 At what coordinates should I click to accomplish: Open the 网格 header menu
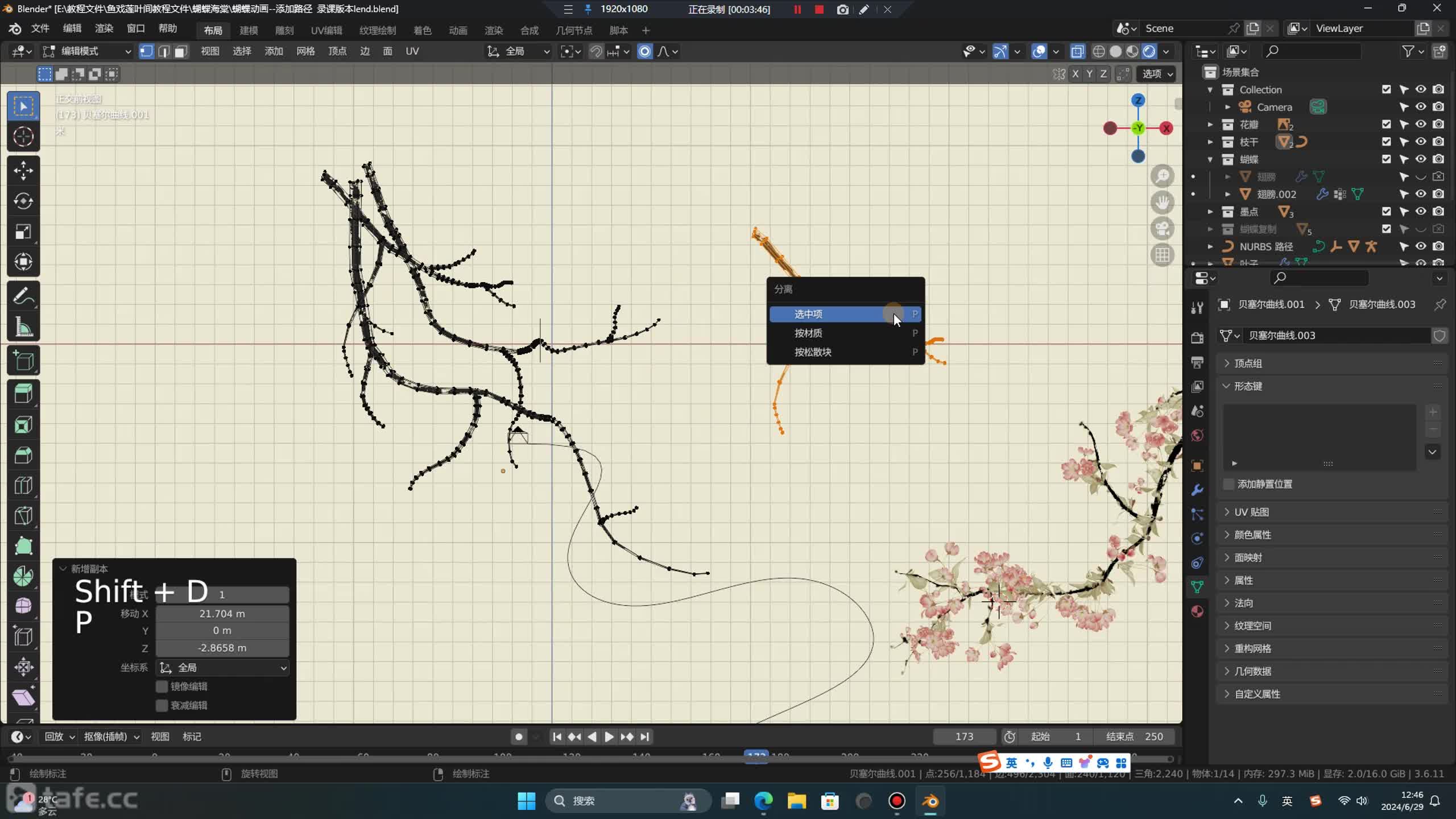(305, 51)
